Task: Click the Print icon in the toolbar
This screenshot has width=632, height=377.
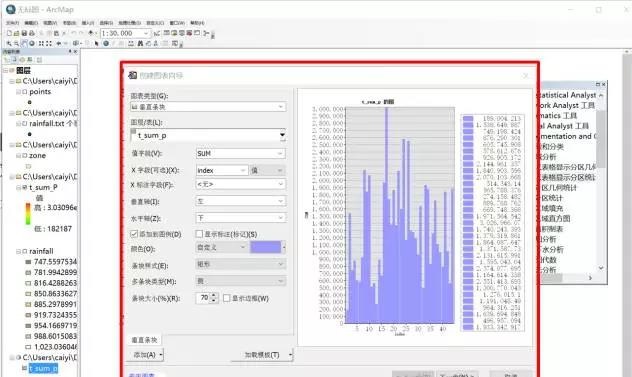Action: coord(31,33)
